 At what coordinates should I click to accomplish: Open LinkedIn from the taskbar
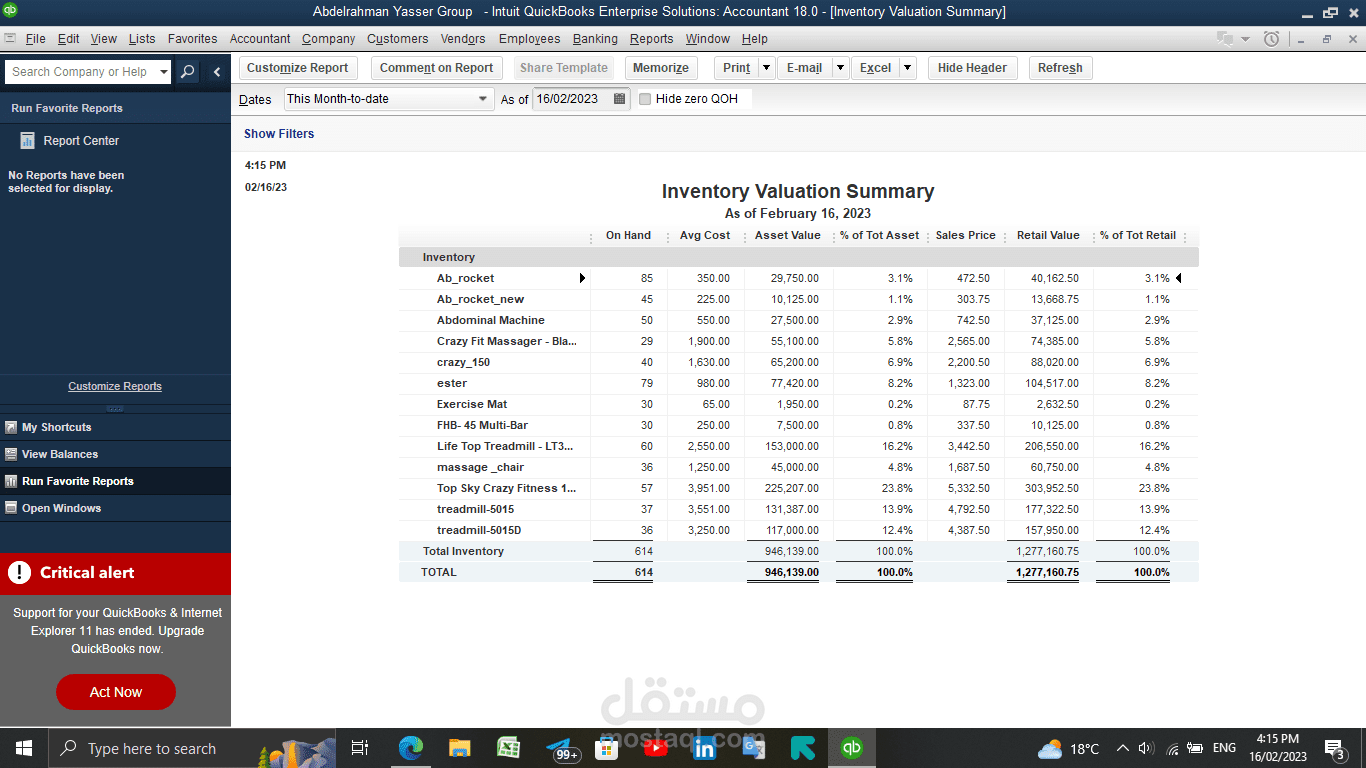click(x=705, y=748)
